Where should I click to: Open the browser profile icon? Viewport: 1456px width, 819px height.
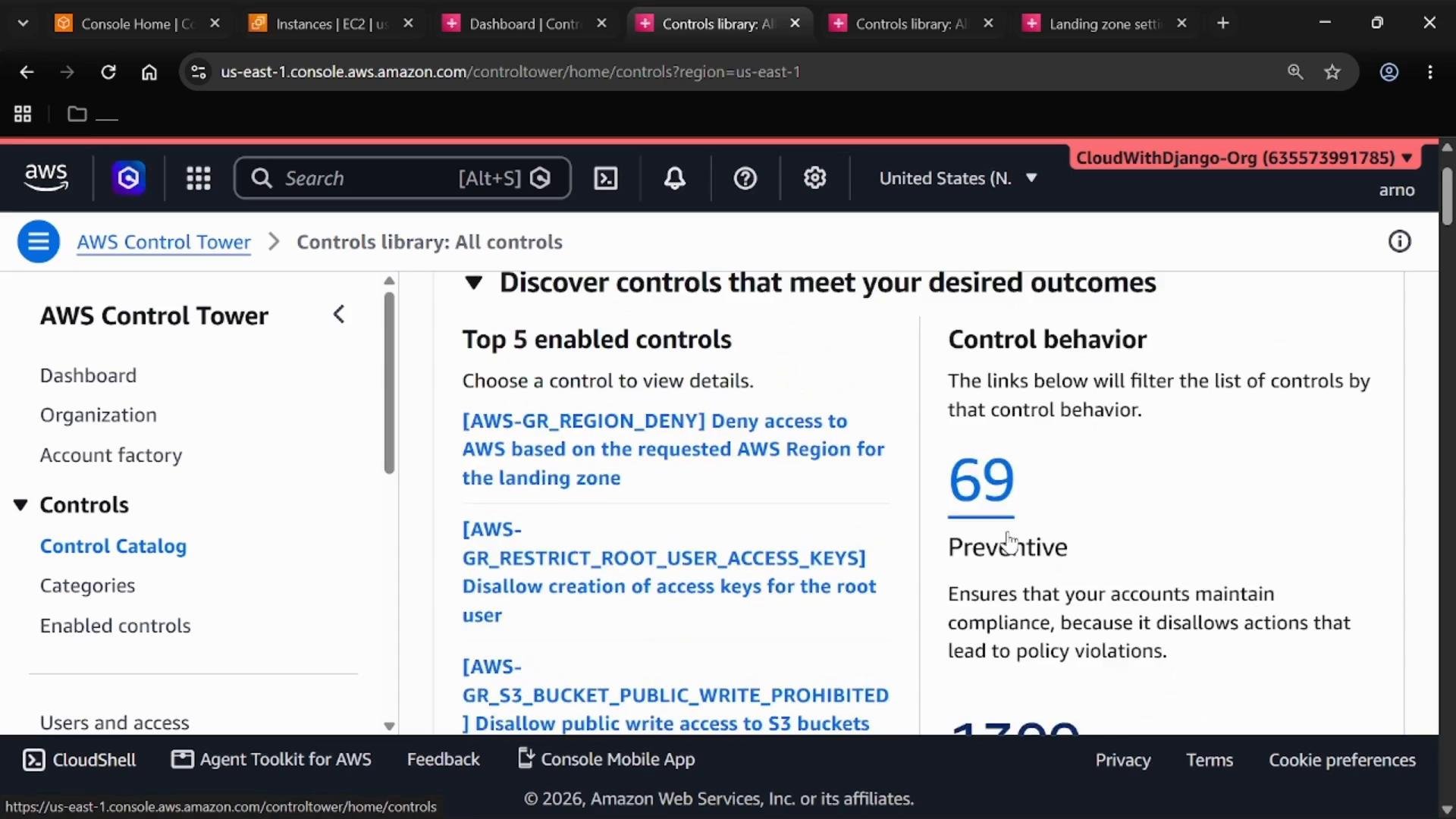1389,72
